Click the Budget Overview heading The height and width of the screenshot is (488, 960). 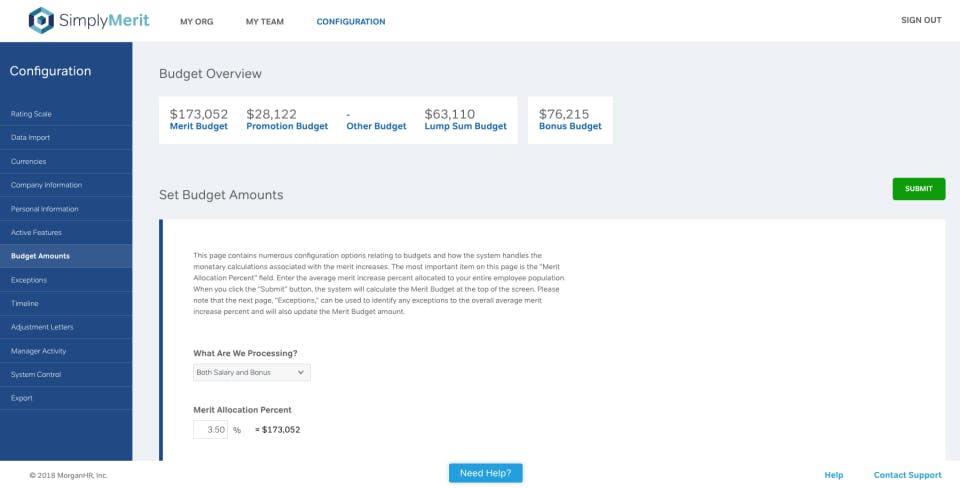pyautogui.click(x=210, y=74)
